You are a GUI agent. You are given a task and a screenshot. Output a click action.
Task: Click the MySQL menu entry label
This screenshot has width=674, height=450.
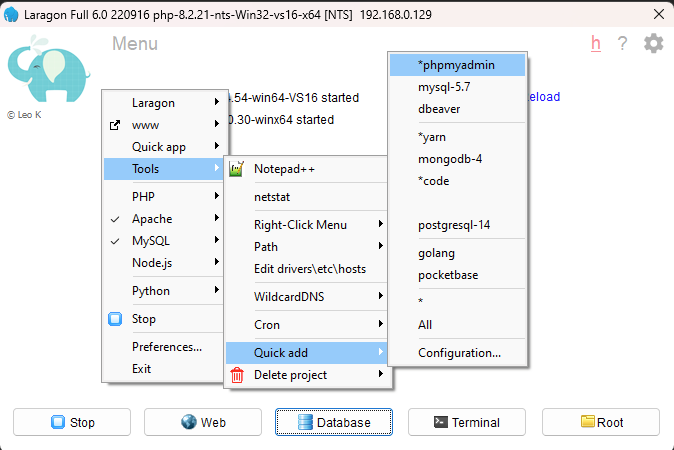click(151, 241)
